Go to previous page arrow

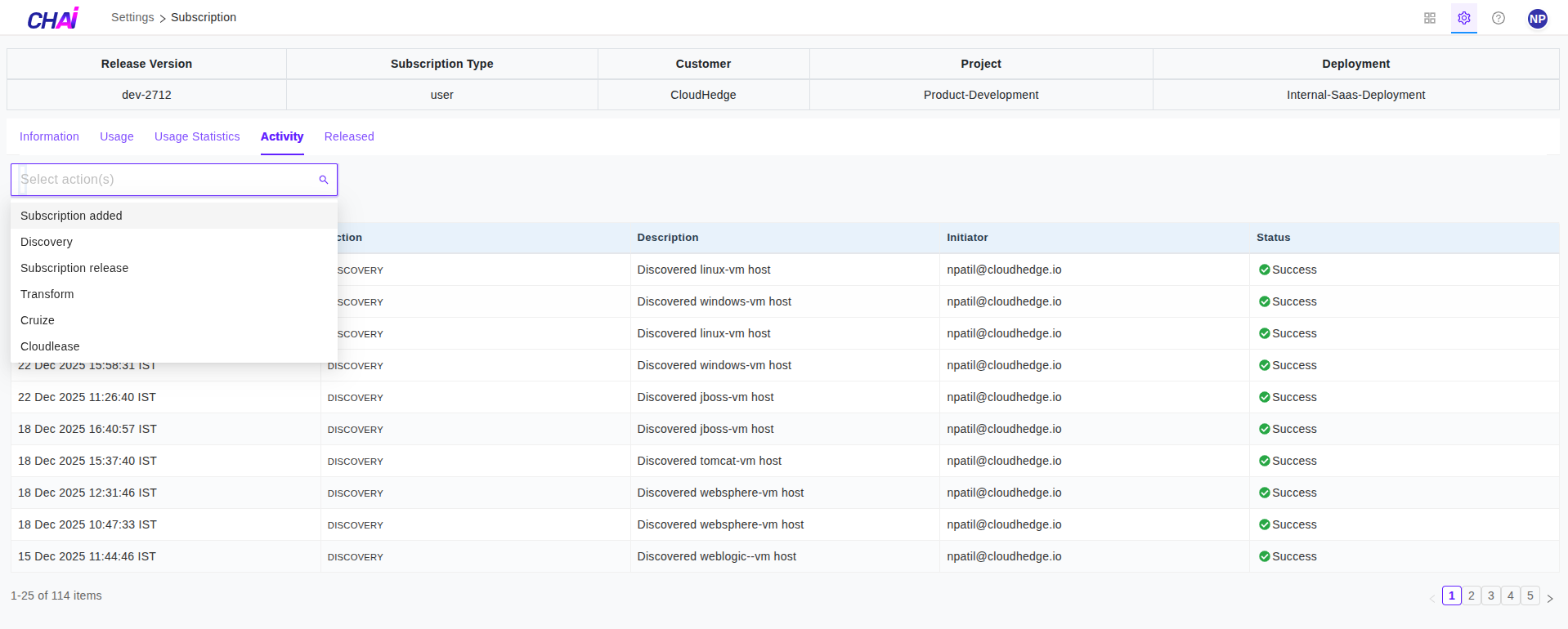[x=1432, y=598]
